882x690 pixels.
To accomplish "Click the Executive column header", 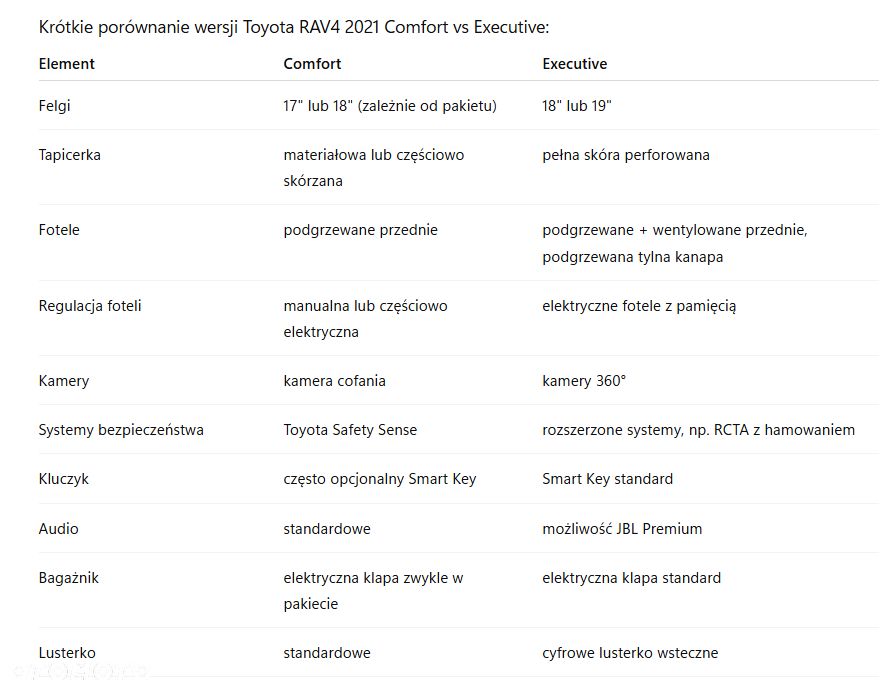I will click(574, 64).
